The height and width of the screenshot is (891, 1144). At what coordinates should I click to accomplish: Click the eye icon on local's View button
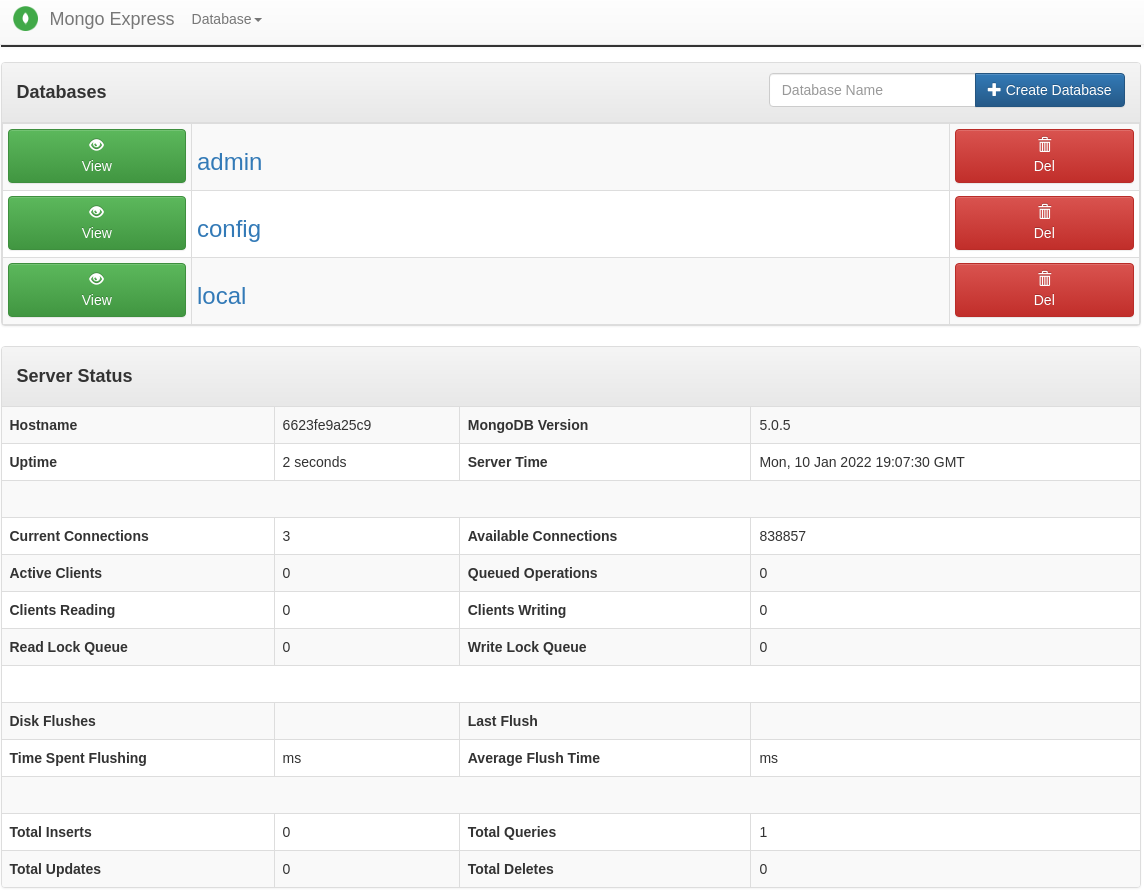click(x=96, y=280)
